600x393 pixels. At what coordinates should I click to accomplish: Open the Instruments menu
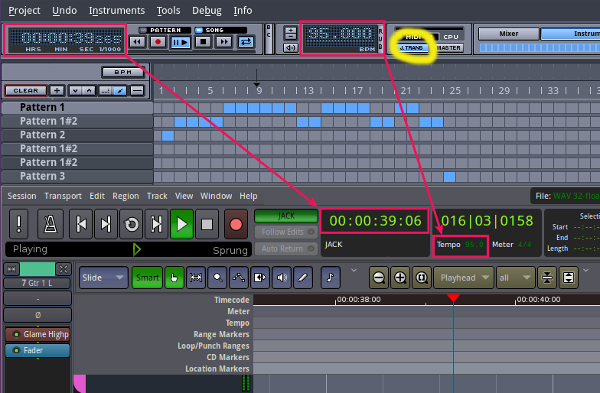(117, 10)
